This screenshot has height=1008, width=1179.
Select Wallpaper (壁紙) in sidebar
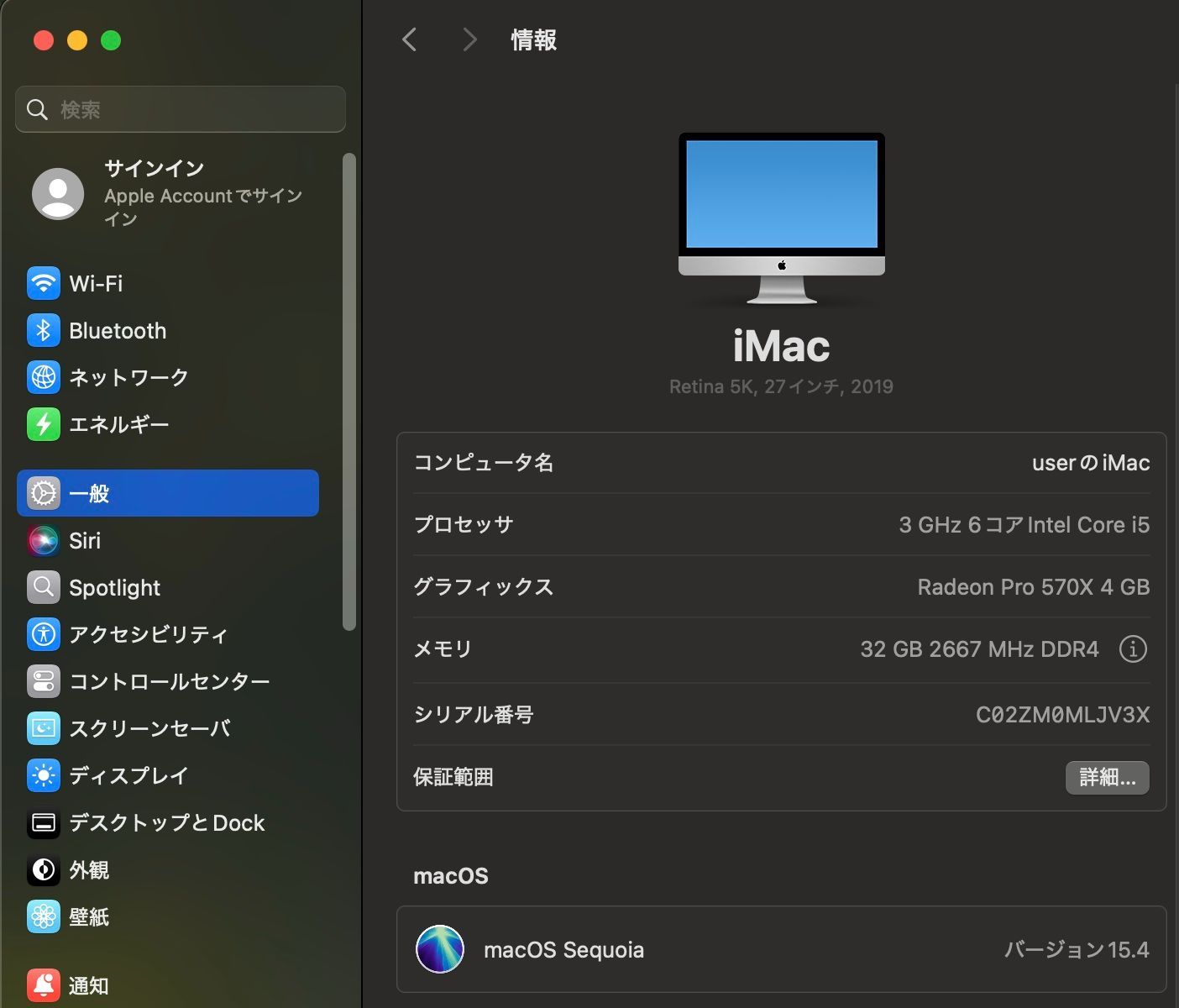click(x=89, y=917)
